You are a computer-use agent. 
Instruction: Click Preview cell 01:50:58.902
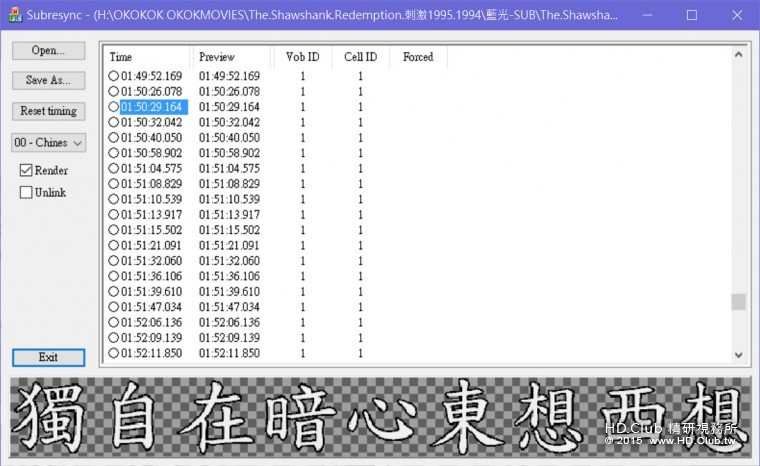point(229,153)
